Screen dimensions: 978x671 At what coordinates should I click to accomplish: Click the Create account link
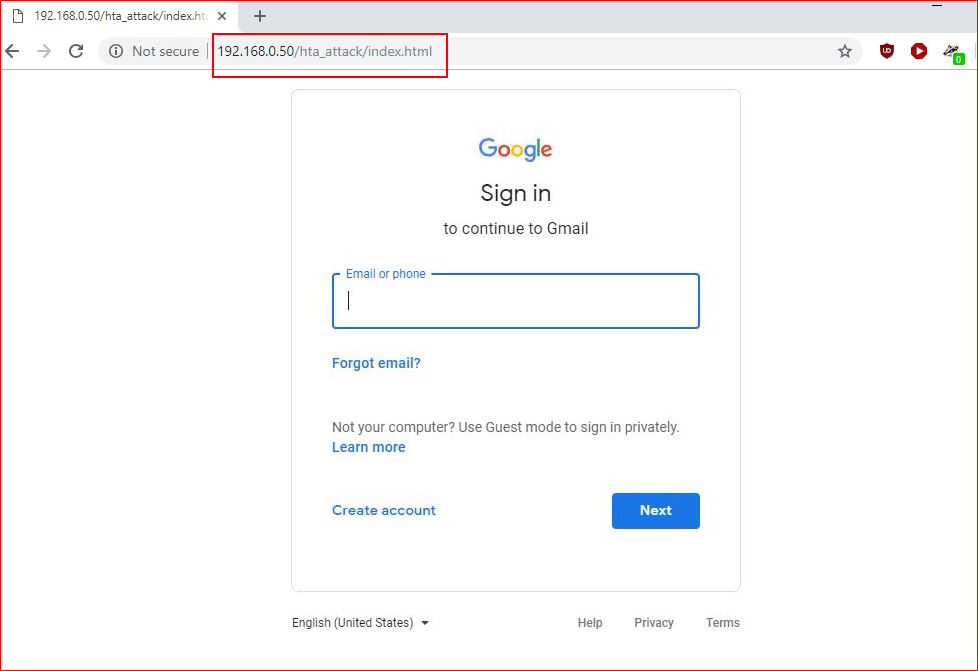(384, 510)
